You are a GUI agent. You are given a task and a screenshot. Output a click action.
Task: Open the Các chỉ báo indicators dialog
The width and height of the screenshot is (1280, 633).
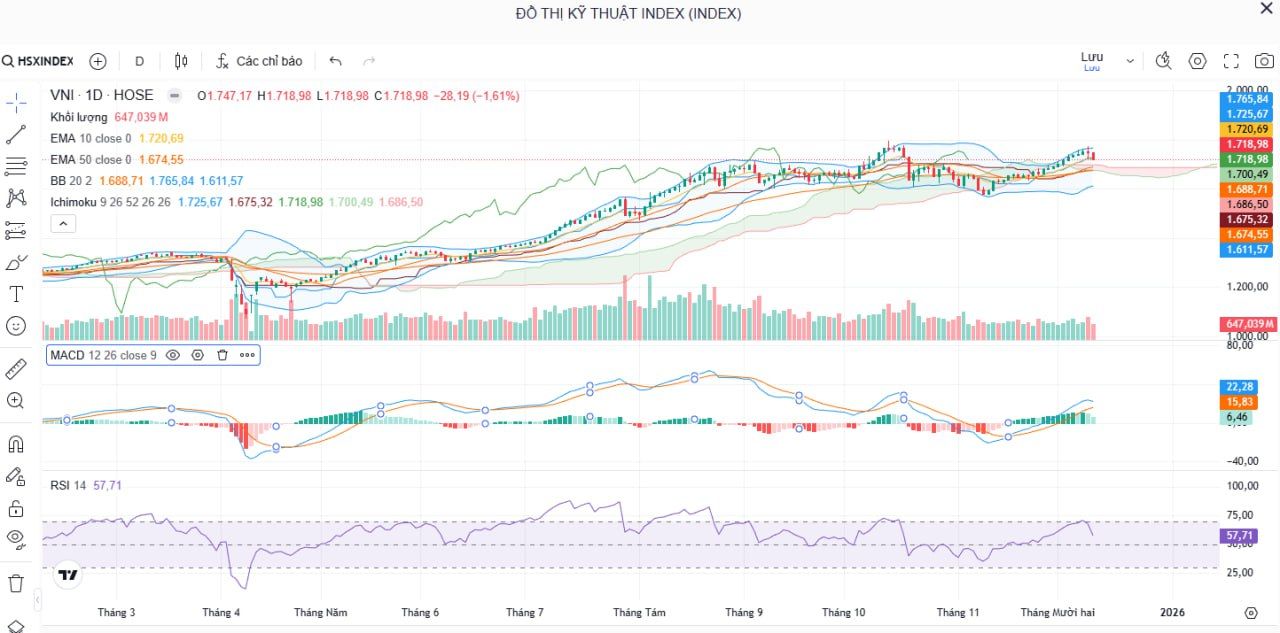[259, 61]
